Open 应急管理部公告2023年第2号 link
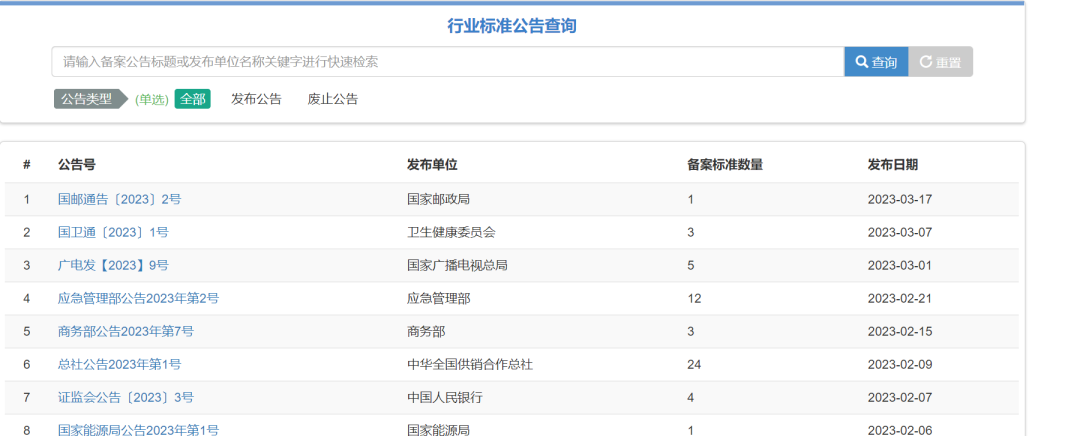1080x436 pixels. (138, 298)
